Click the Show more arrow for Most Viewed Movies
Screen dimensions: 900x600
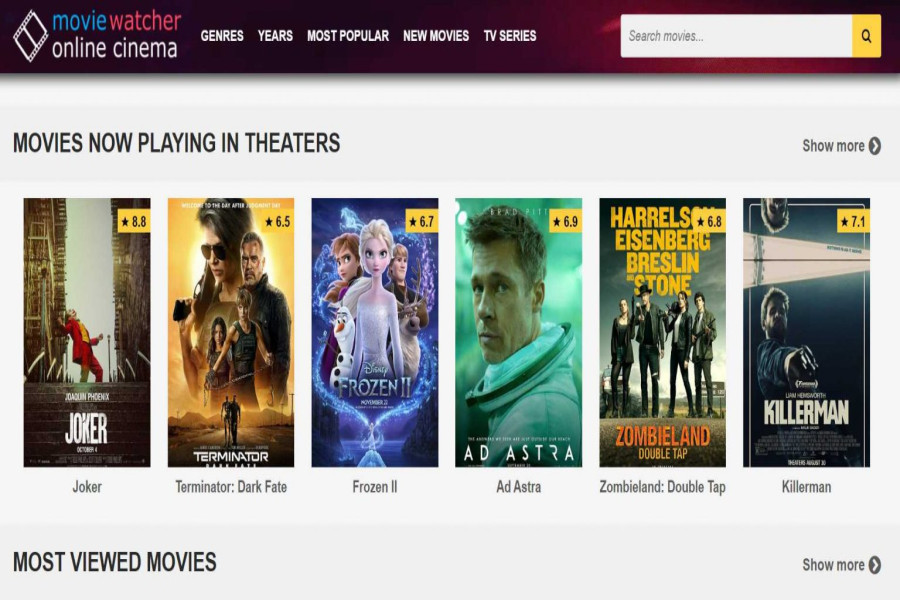tap(875, 565)
